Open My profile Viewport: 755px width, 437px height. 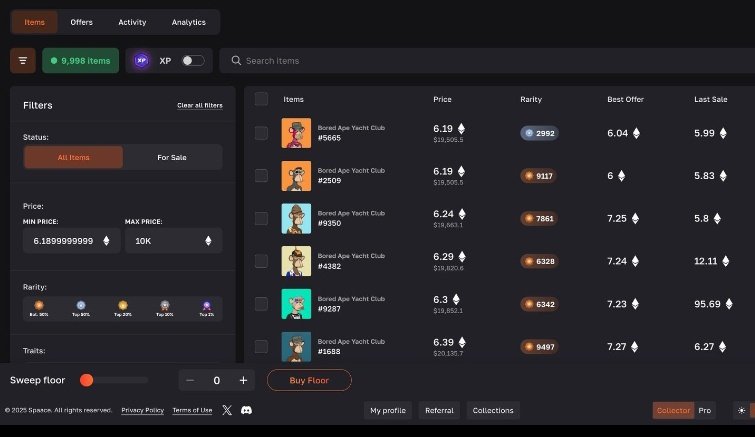(388, 411)
